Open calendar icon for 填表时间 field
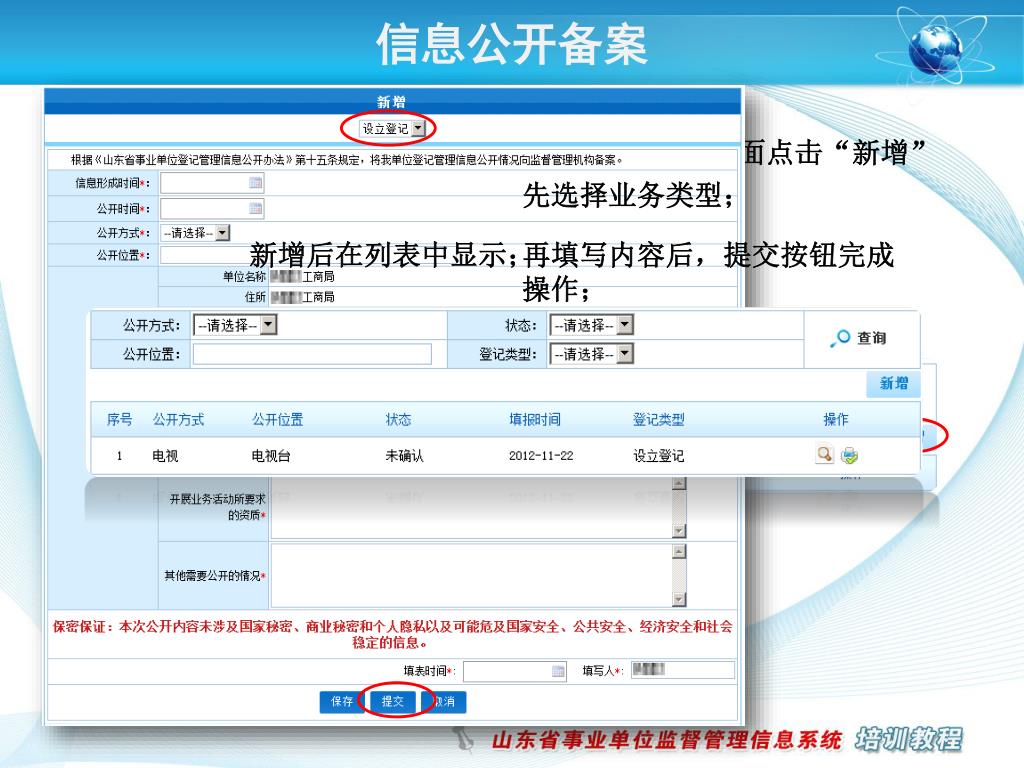Screen dimensions: 1024x768 tap(558, 671)
